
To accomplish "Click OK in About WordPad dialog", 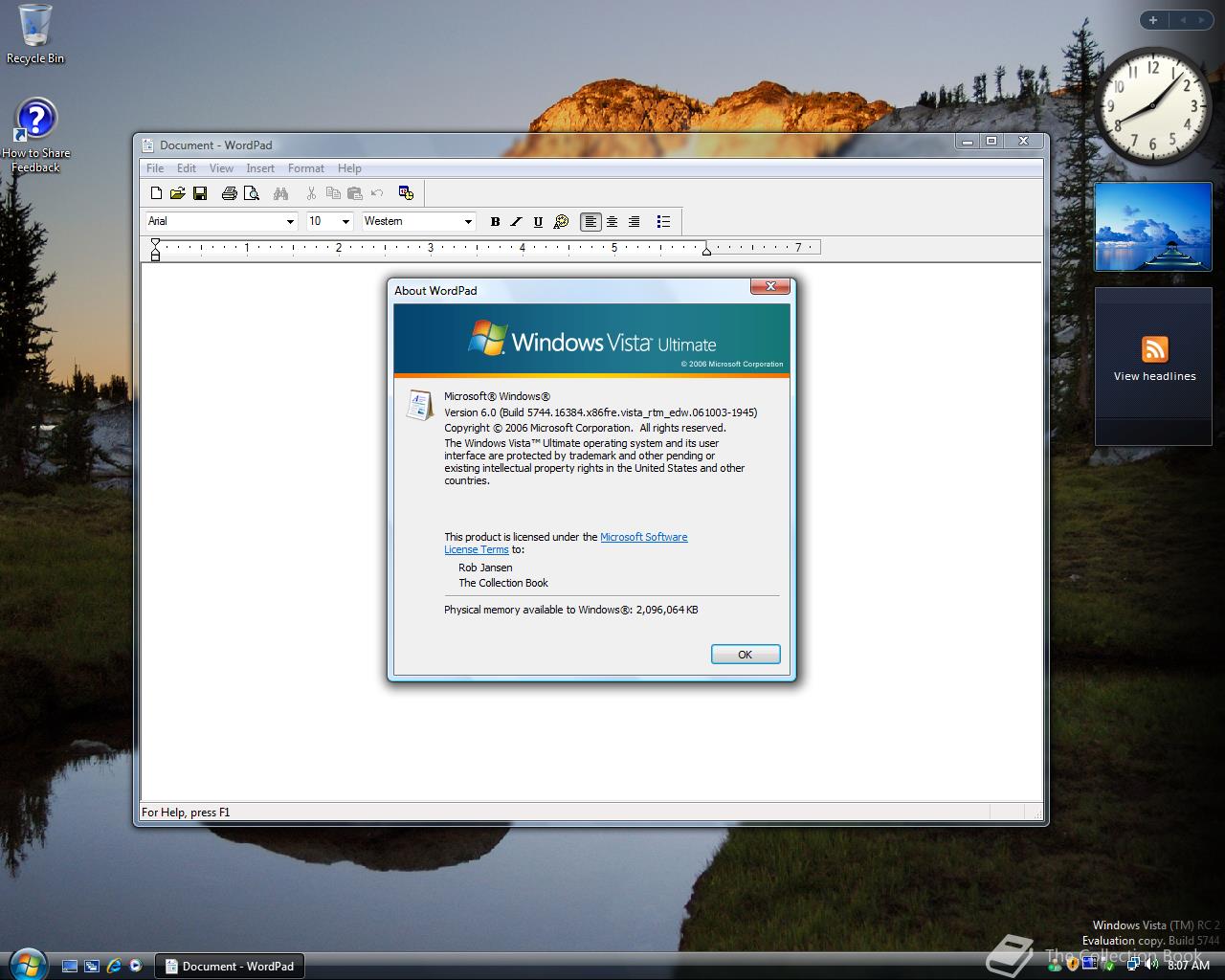I will (746, 655).
